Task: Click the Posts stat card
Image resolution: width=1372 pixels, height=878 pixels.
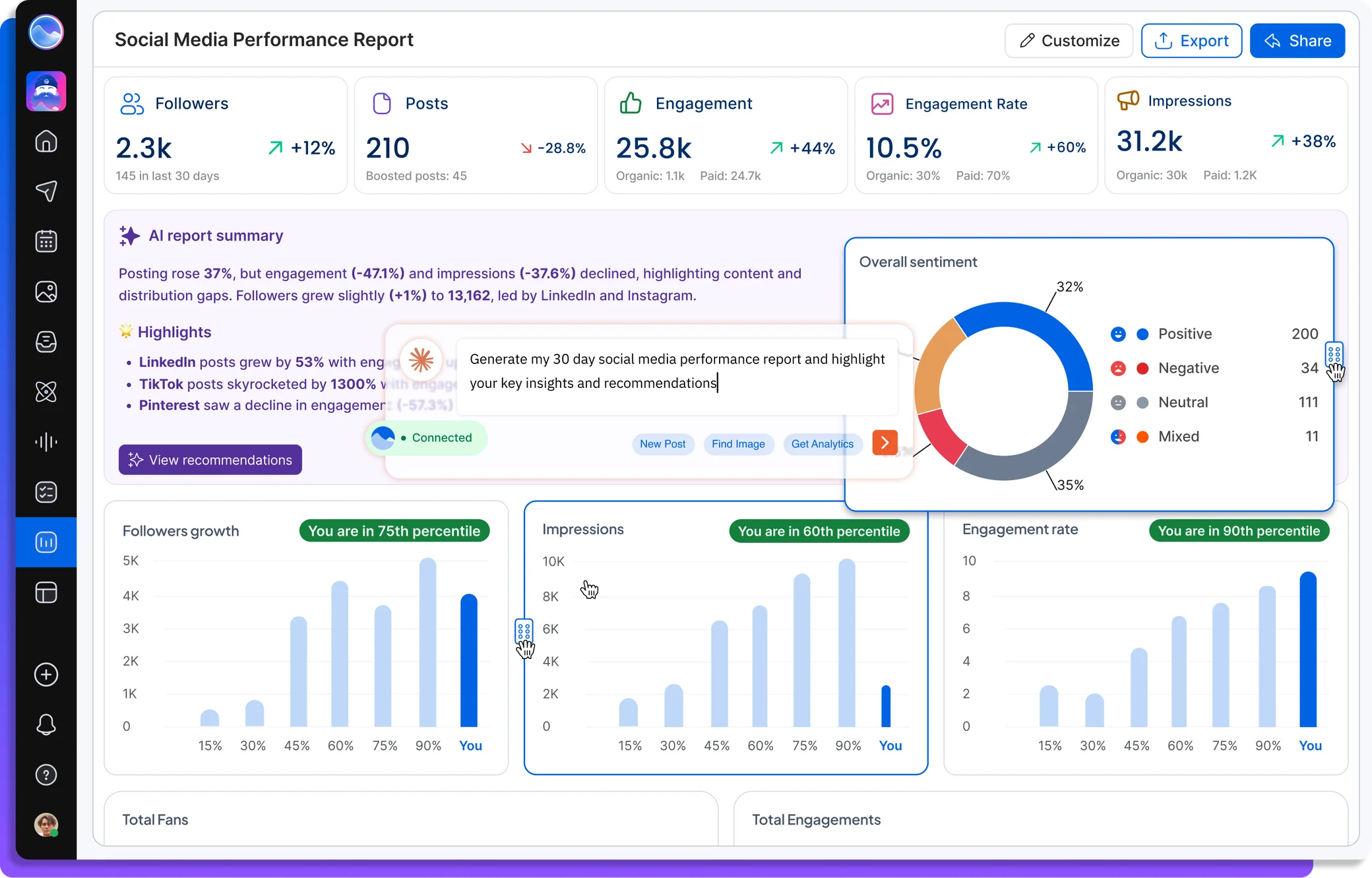Action: point(476,135)
